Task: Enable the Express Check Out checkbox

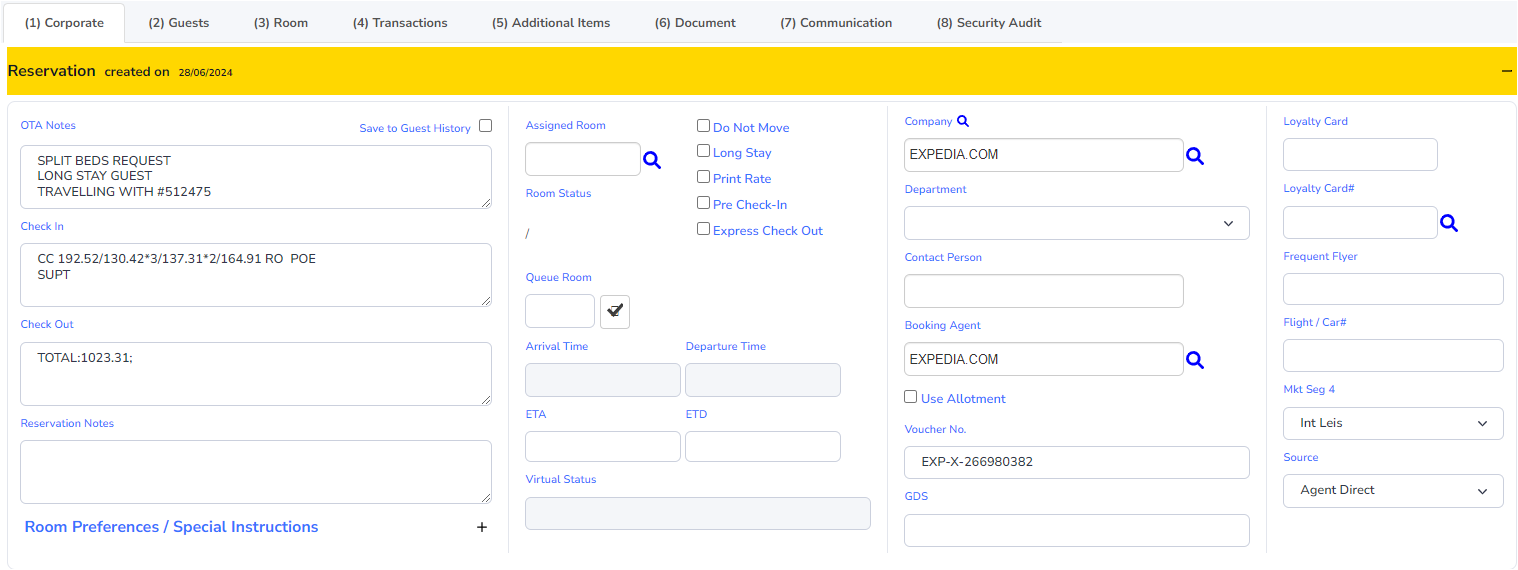Action: (703, 229)
